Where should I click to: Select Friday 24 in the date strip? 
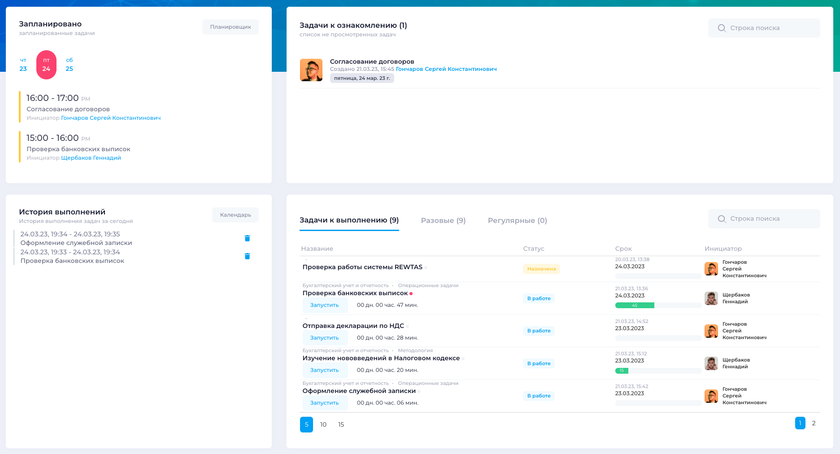point(46,65)
